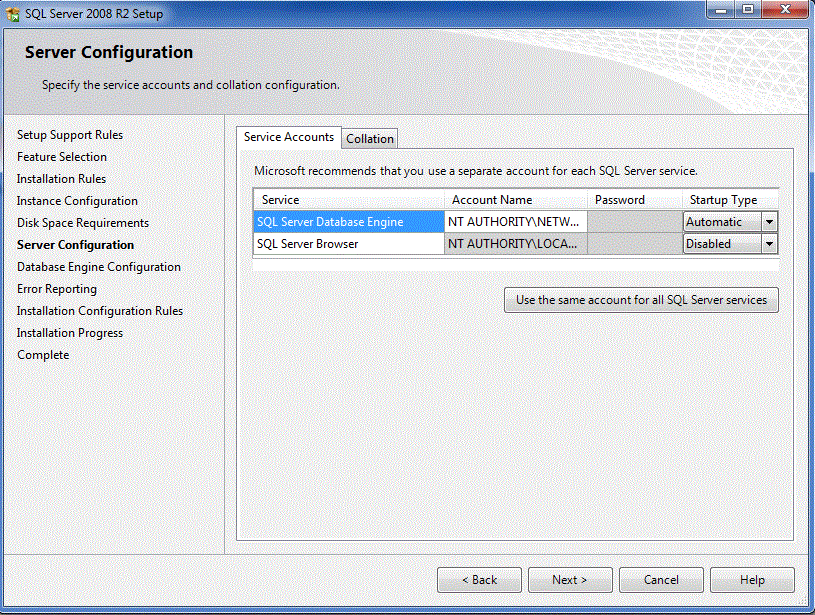Click Error Reporting in the step list
815x615 pixels.
click(x=57, y=289)
